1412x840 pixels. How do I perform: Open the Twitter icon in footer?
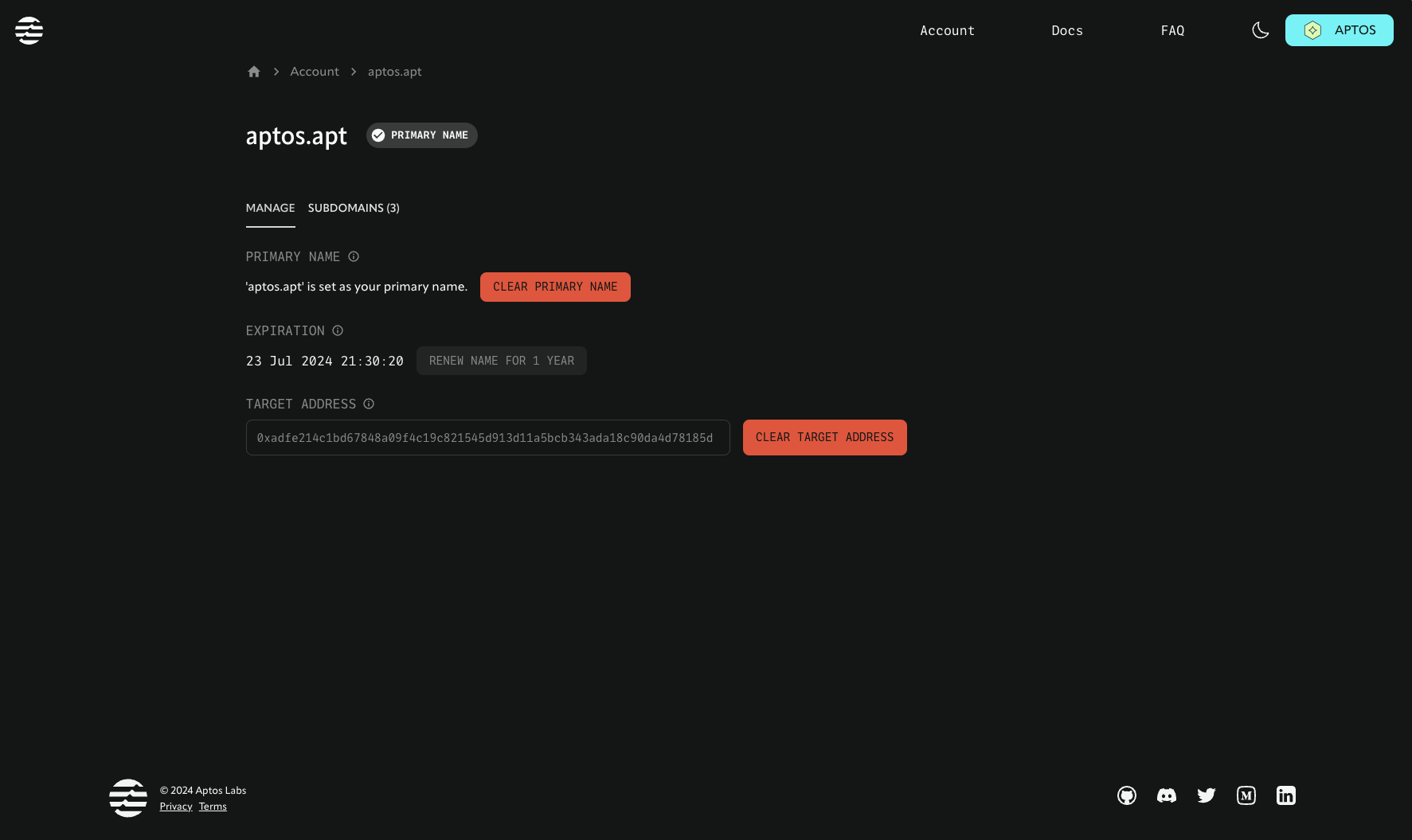pos(1207,795)
